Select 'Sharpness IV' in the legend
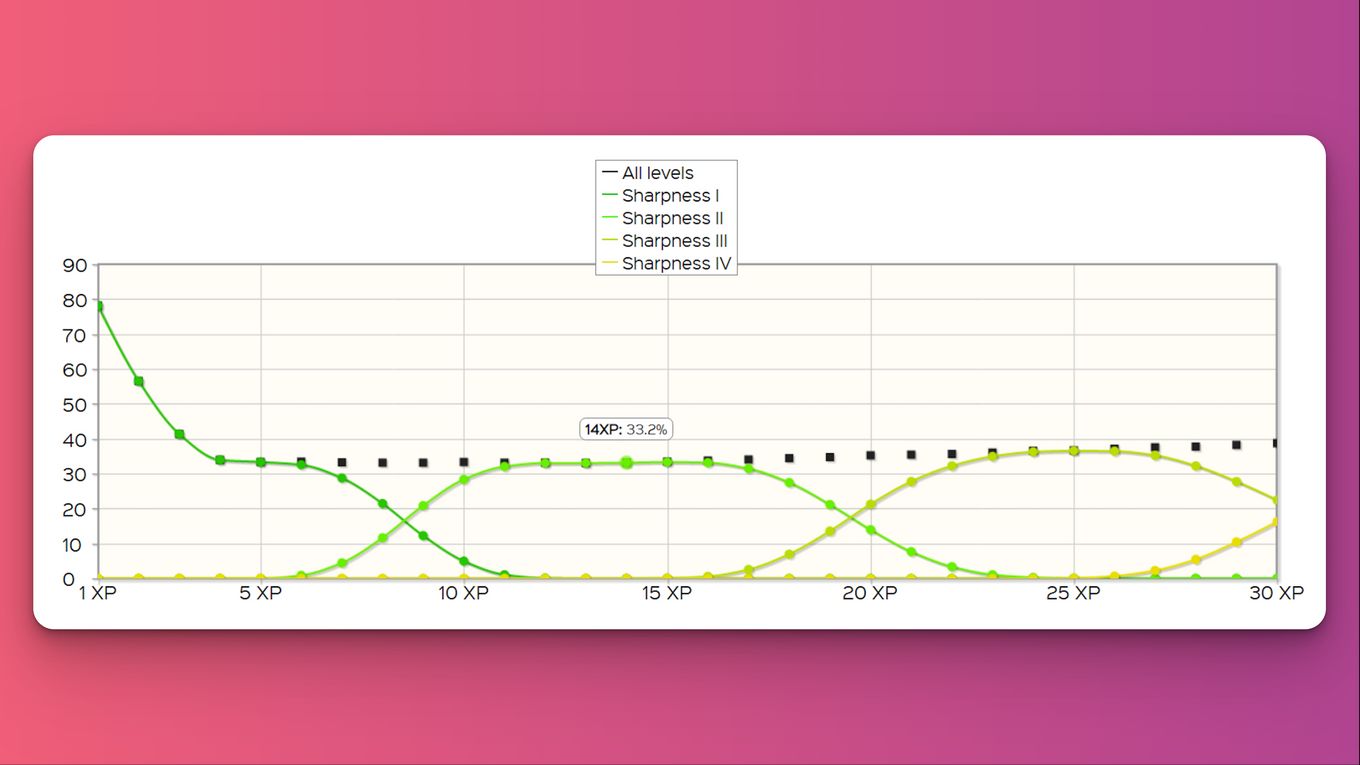The width and height of the screenshot is (1360, 765). [x=667, y=264]
